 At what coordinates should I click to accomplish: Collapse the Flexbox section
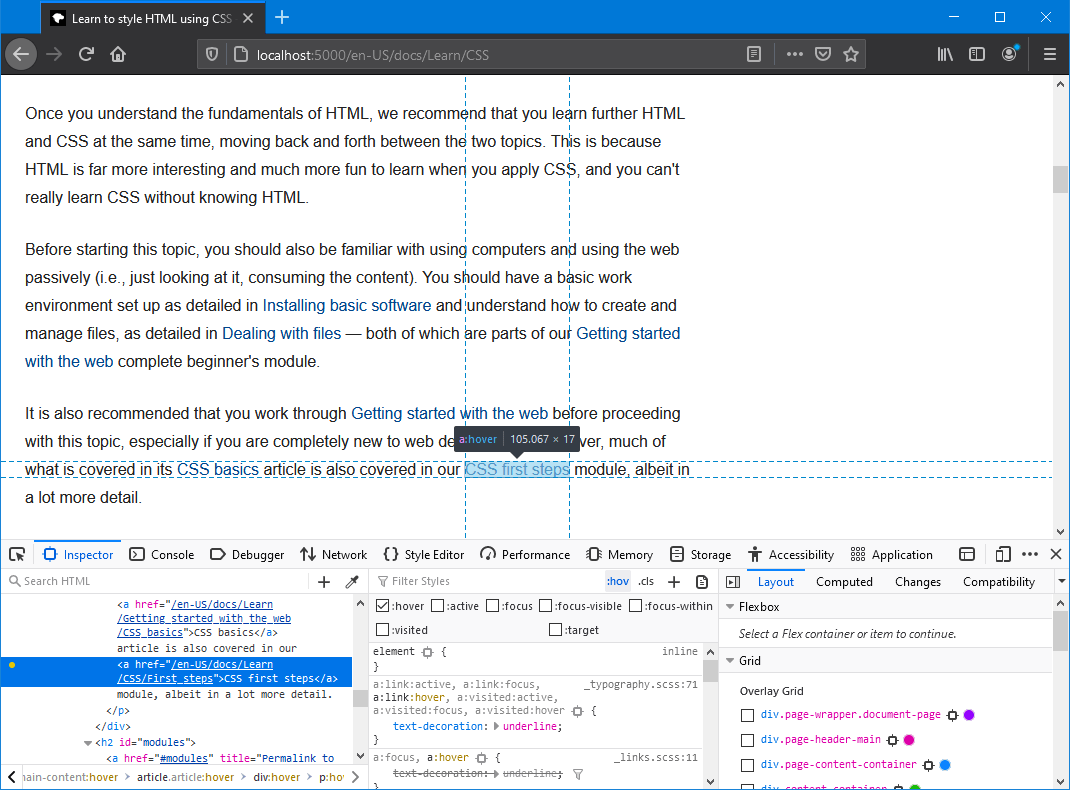point(730,606)
